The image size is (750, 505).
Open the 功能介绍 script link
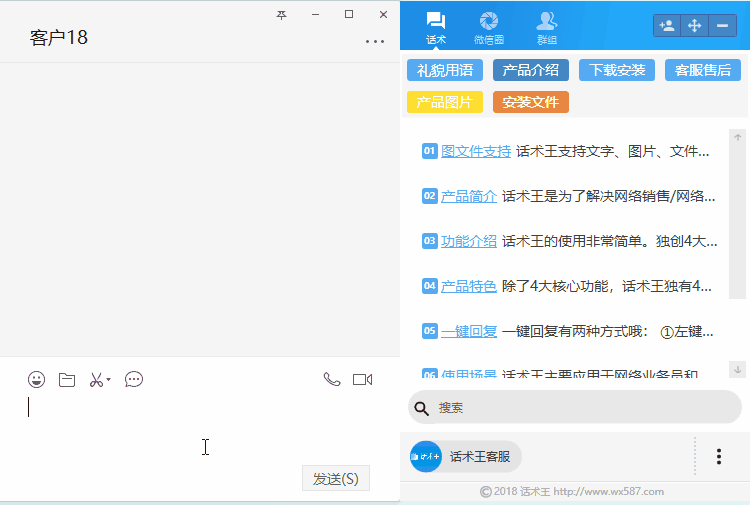tap(469, 241)
